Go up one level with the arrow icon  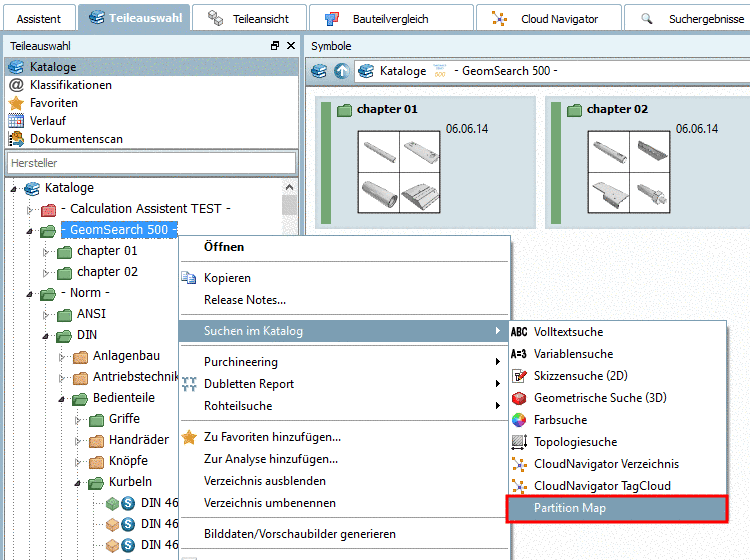click(x=342, y=71)
